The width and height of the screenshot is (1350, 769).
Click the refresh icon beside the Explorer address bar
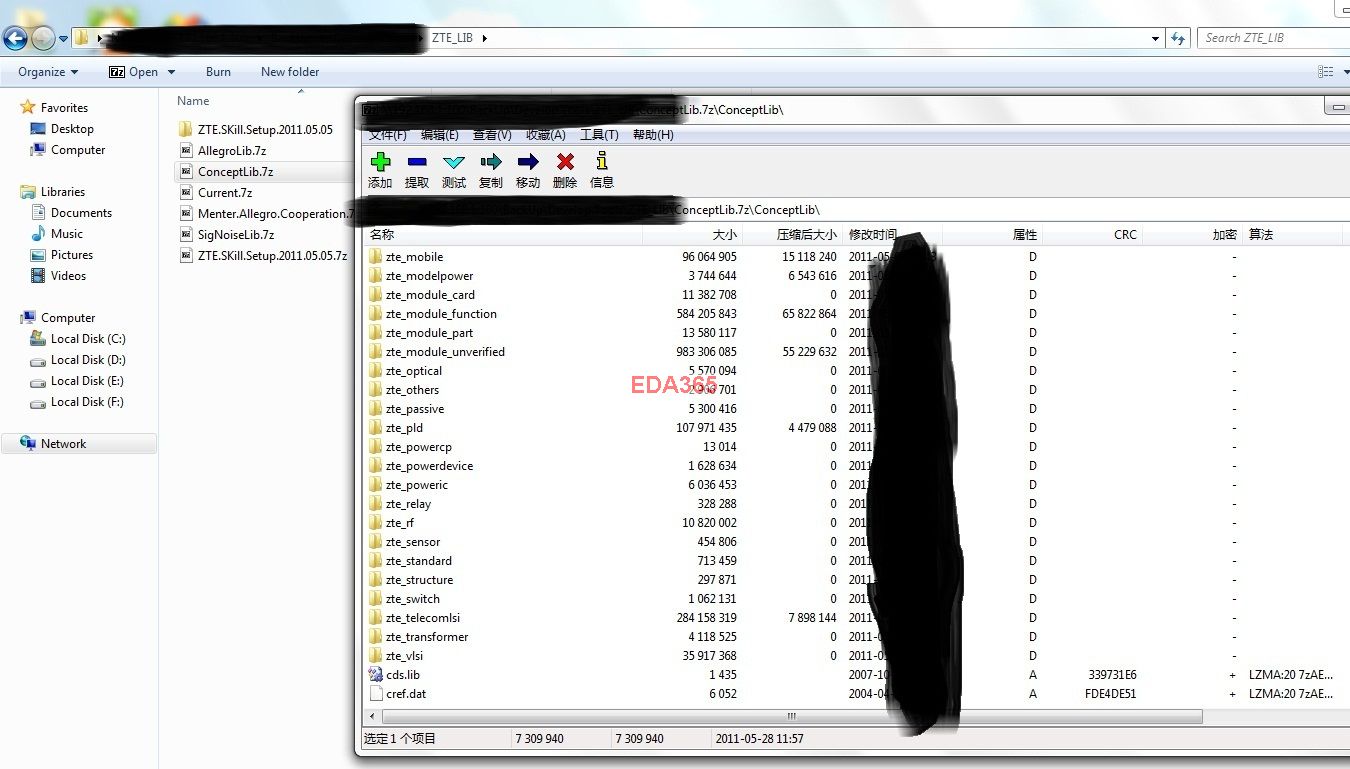1179,38
